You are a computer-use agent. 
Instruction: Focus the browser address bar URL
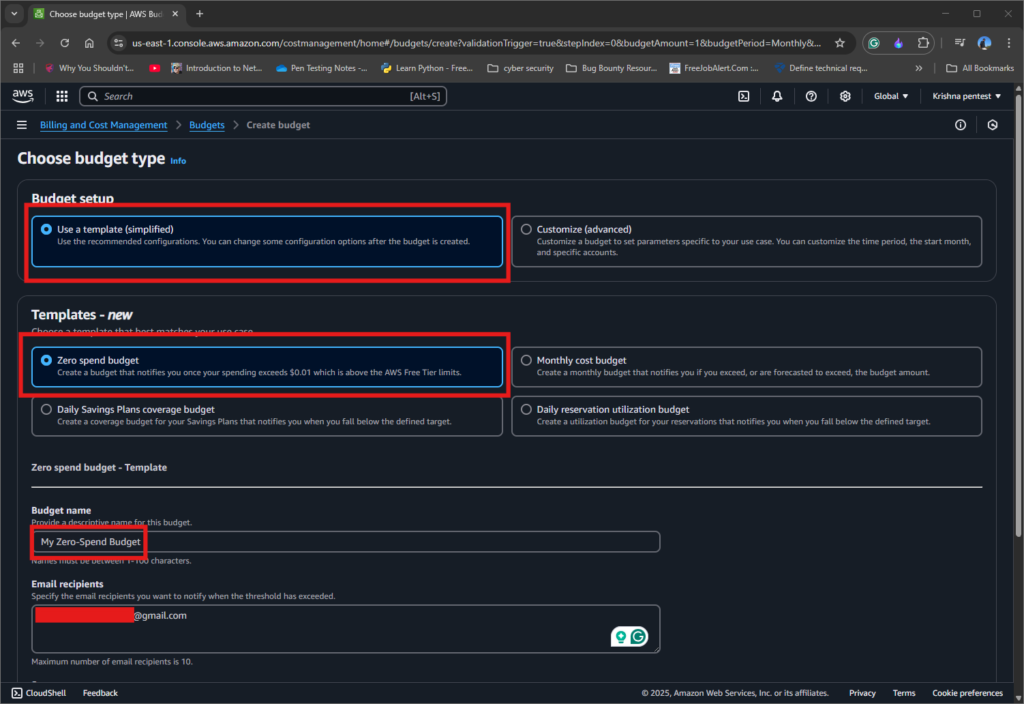(476, 43)
